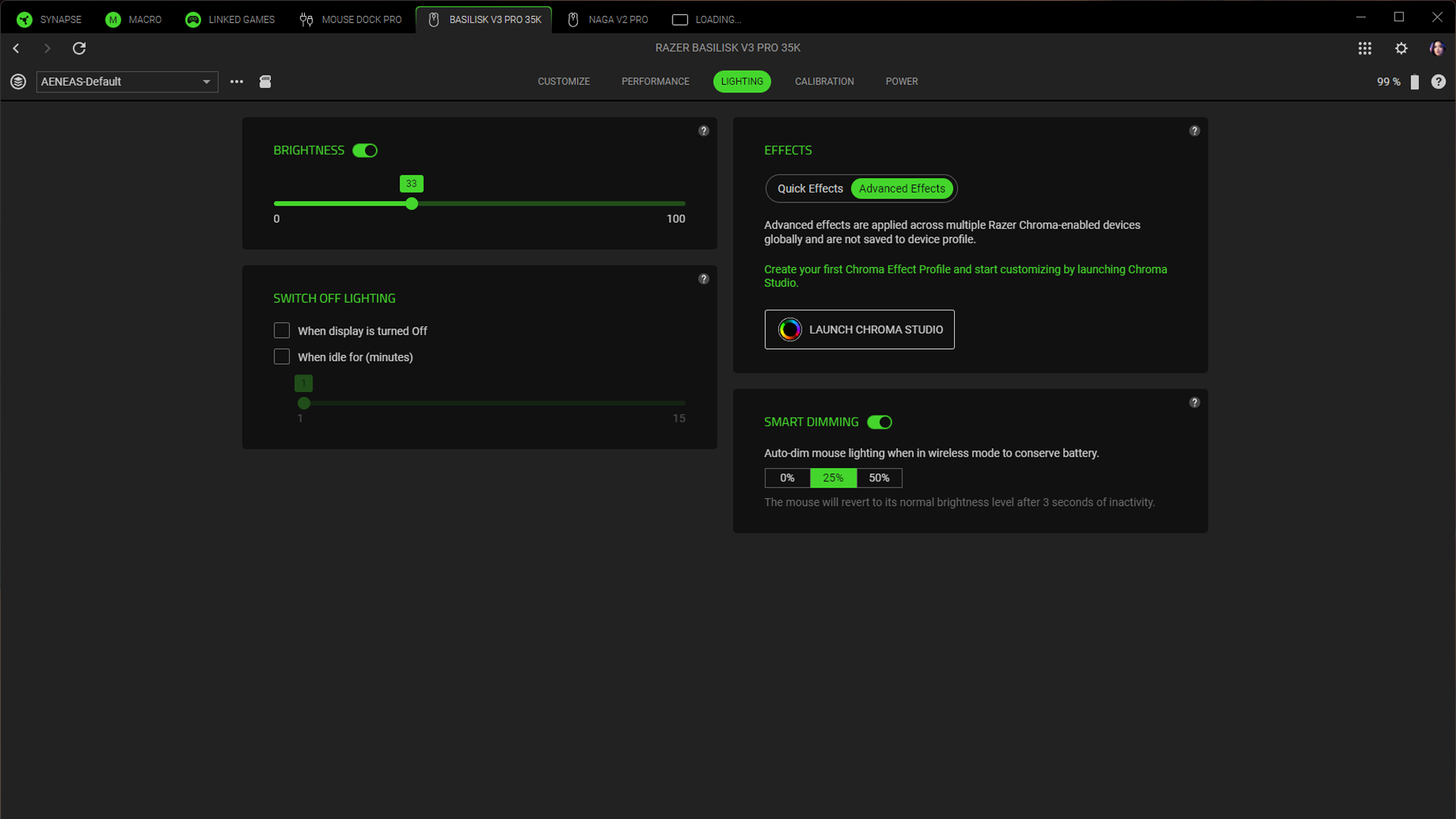Go forward with the right arrow
Screen dimensions: 1456x819
47,49
